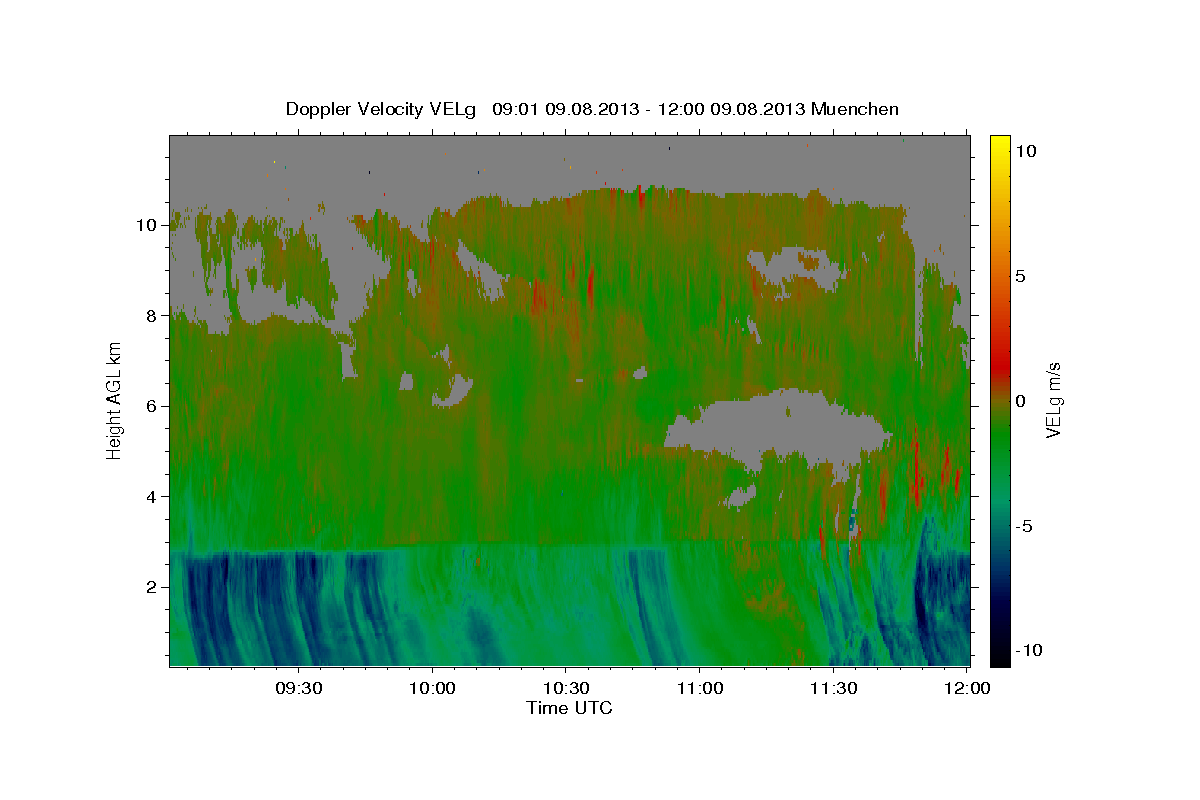Click the height tick label '2'
The width and height of the screenshot is (1200, 800).
(152, 587)
